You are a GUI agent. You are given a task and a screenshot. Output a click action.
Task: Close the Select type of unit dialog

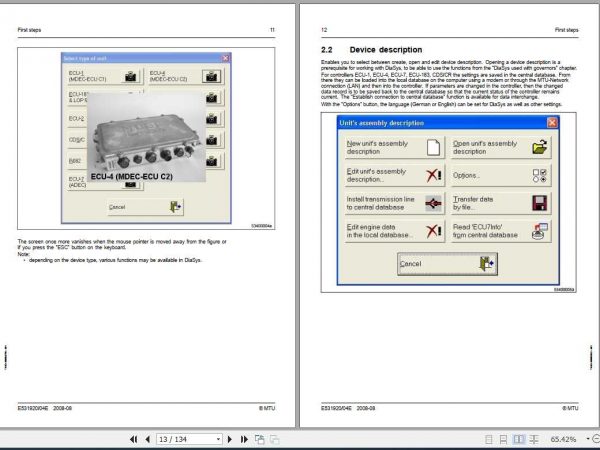[x=225, y=58]
